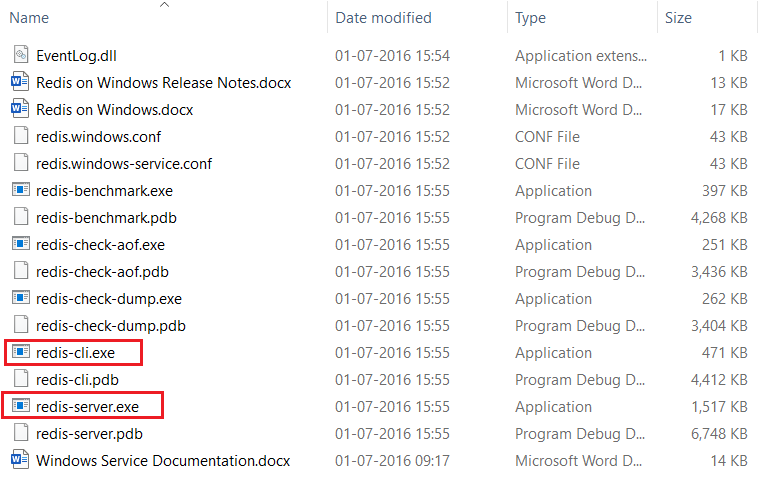Image resolution: width=759 pixels, height=492 pixels.
Task: Click the 4,268 KB size cell
Action: (x=719, y=218)
